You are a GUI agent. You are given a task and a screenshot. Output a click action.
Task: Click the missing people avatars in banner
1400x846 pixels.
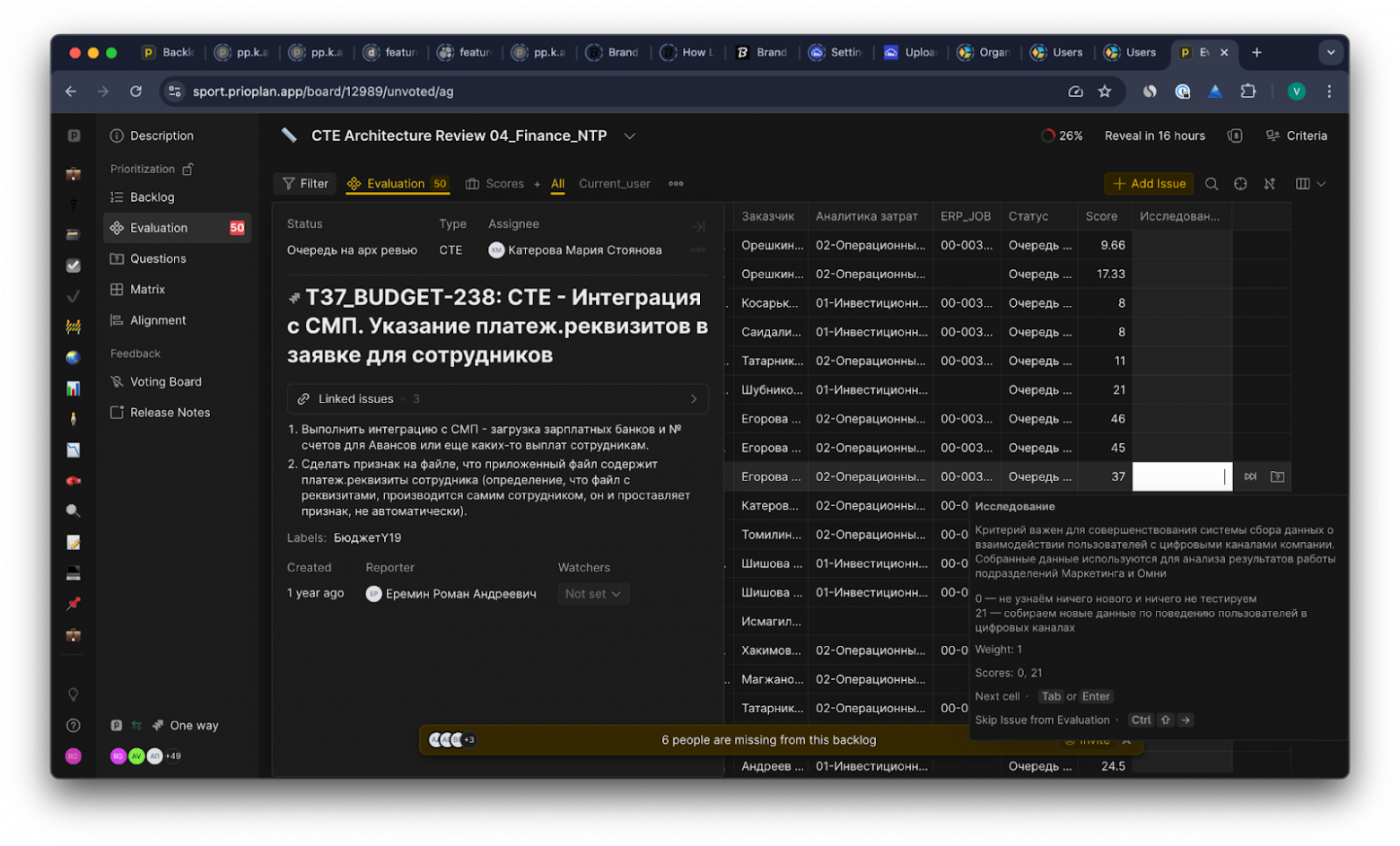[x=451, y=740]
